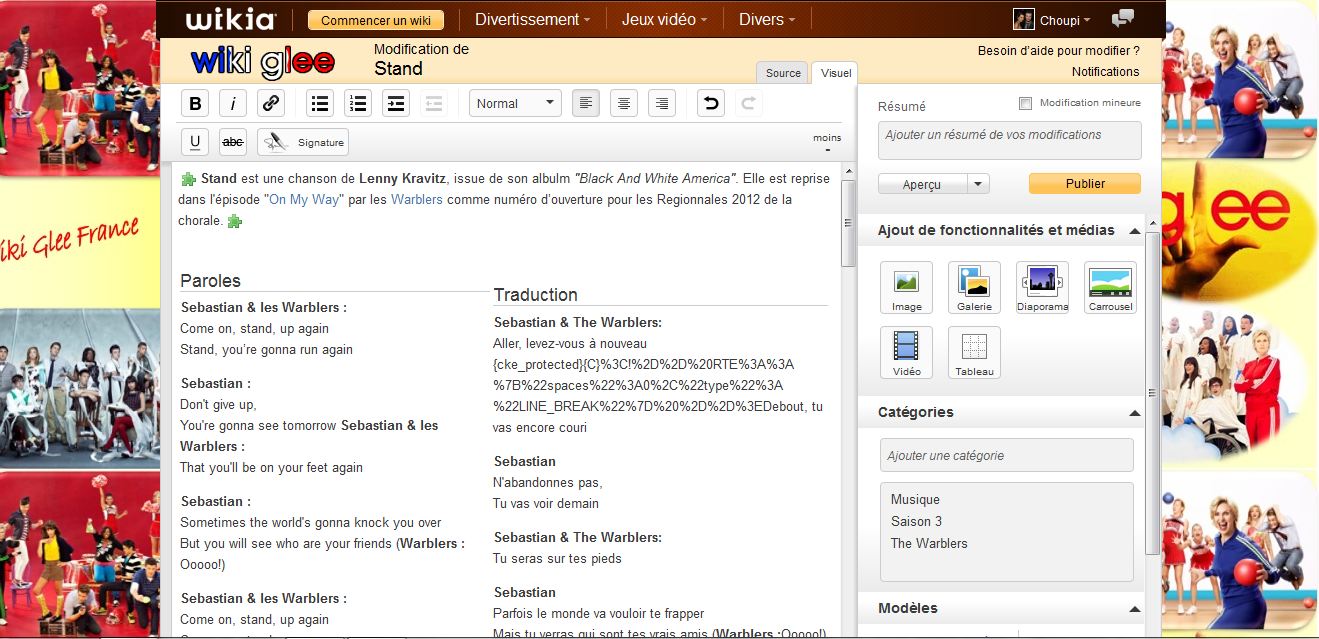Click the 'Ajouter une catégorie' field

(1007, 455)
